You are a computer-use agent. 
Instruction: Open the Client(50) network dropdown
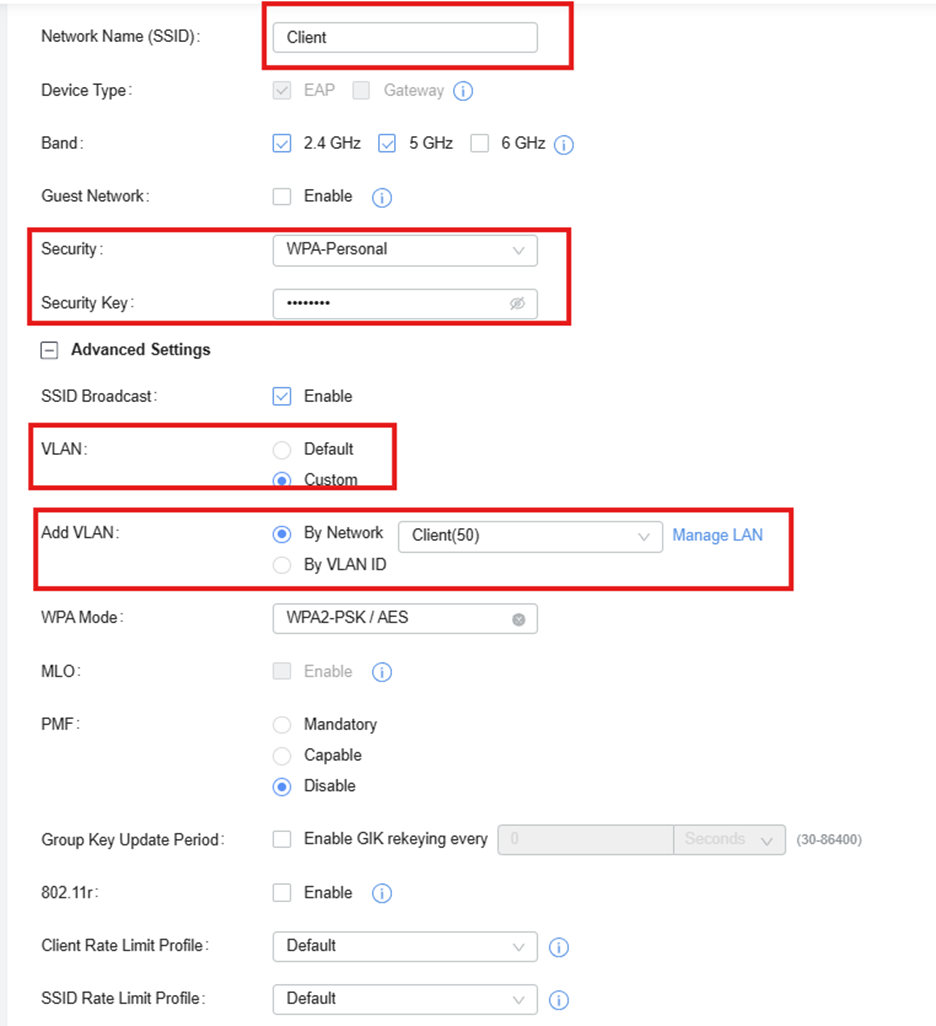[530, 537]
